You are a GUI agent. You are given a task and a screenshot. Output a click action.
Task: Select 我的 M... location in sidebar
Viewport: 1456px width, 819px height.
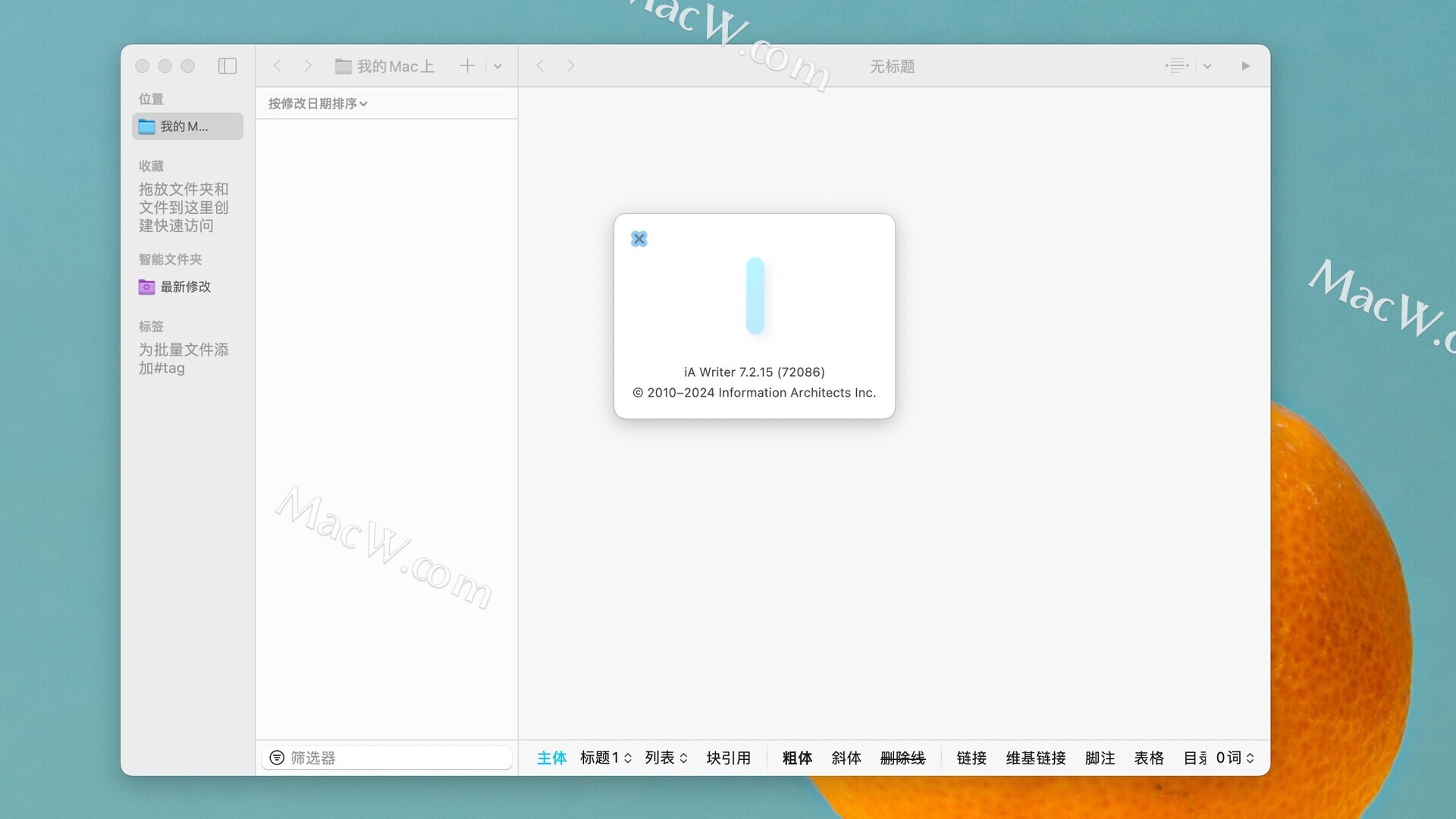pyautogui.click(x=187, y=127)
